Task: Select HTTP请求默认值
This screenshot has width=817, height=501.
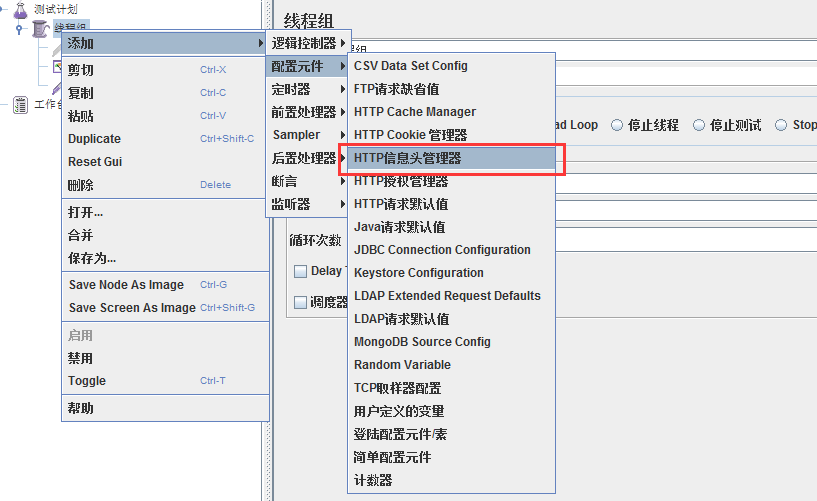Action: pos(451,204)
